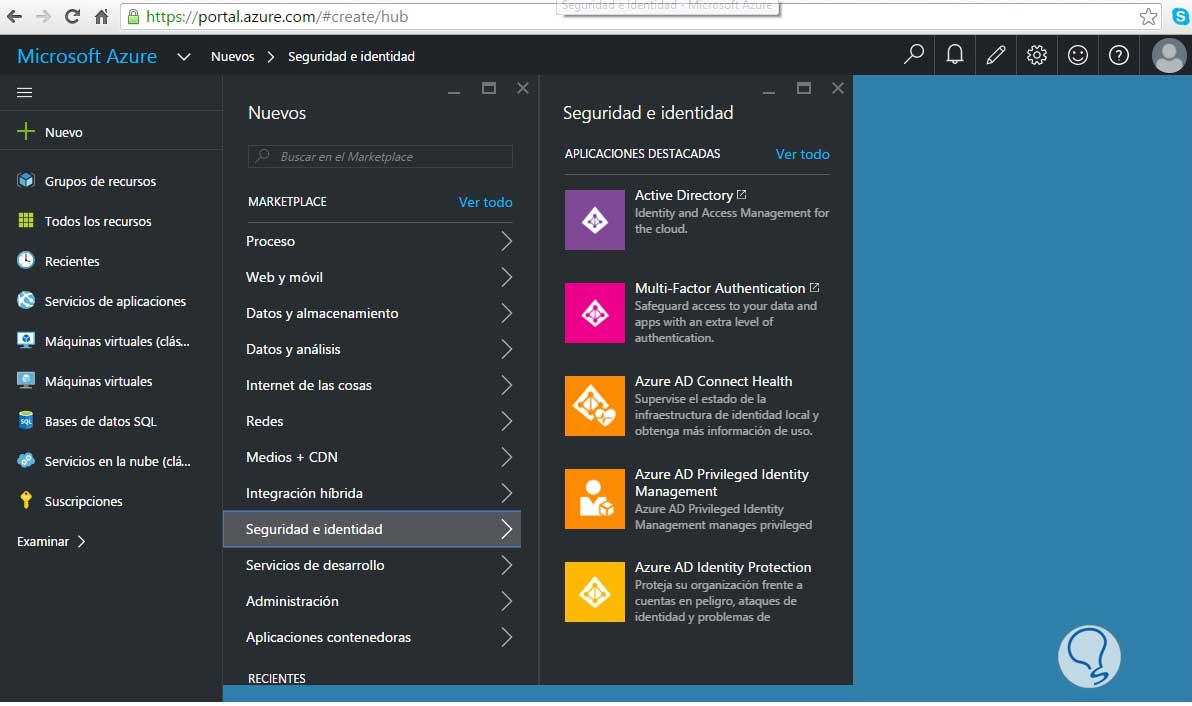Select the Administración category

[x=372, y=601]
